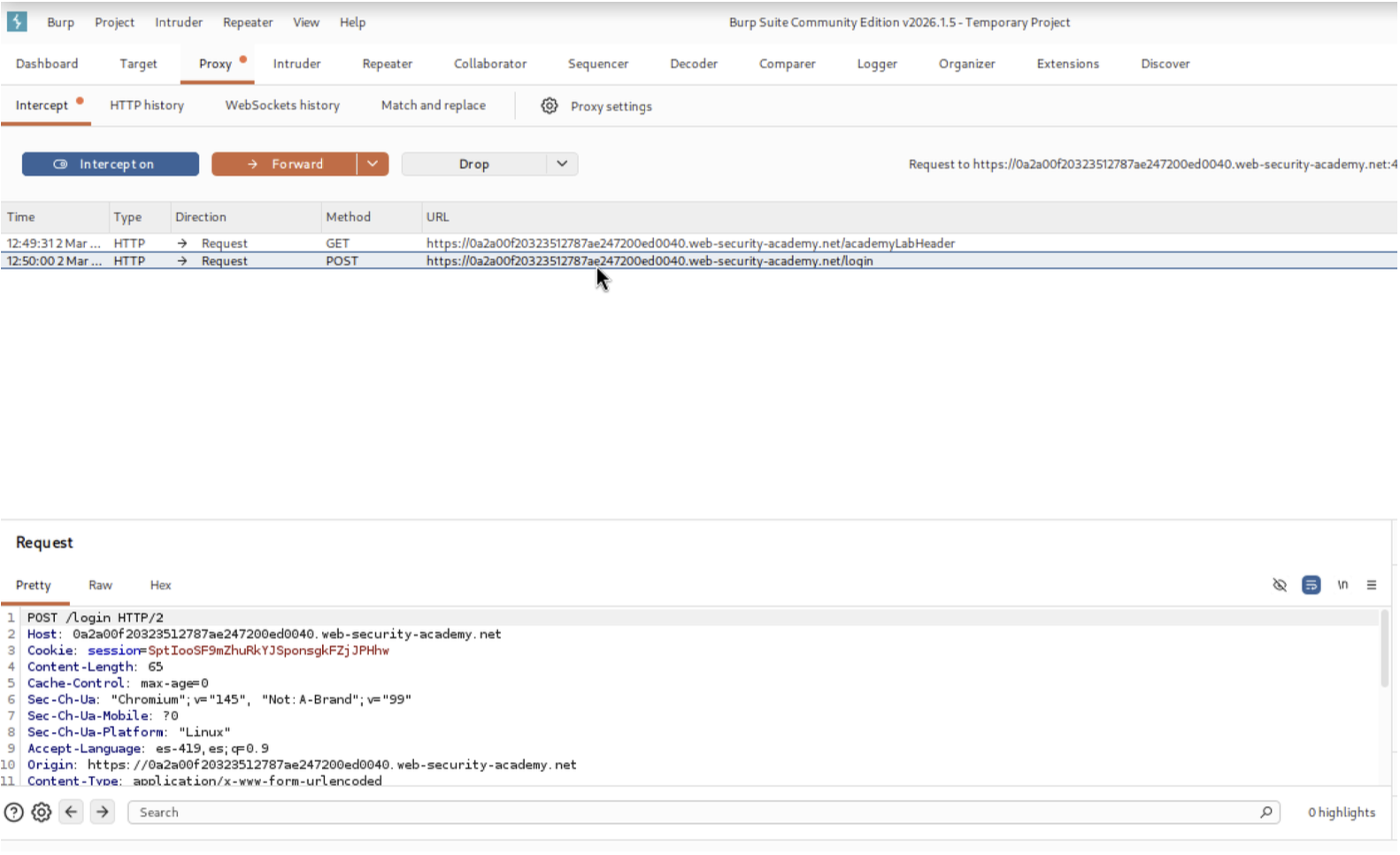Click the Search input field
This screenshot has width=1400, height=855.
click(690, 813)
